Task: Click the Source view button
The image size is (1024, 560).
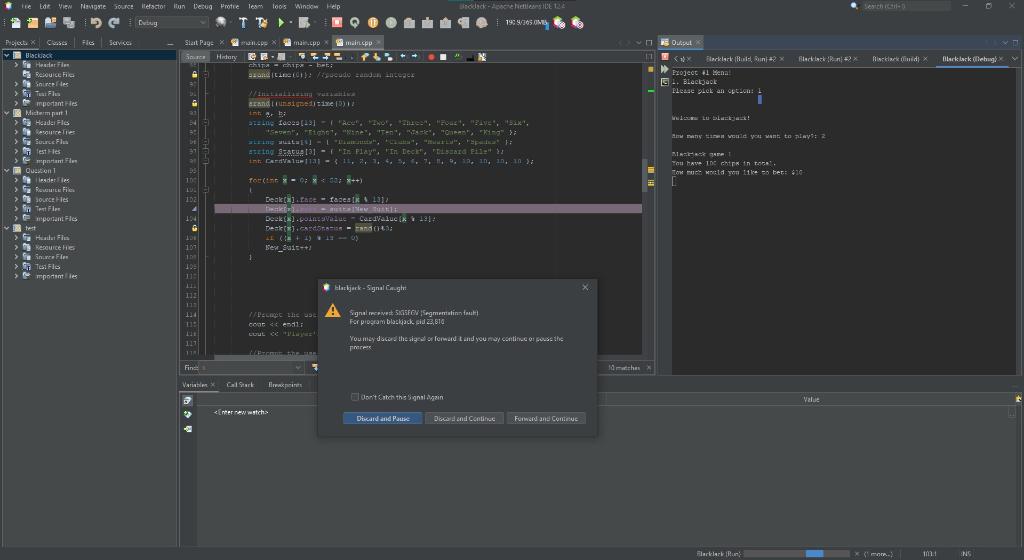Action: [195, 57]
